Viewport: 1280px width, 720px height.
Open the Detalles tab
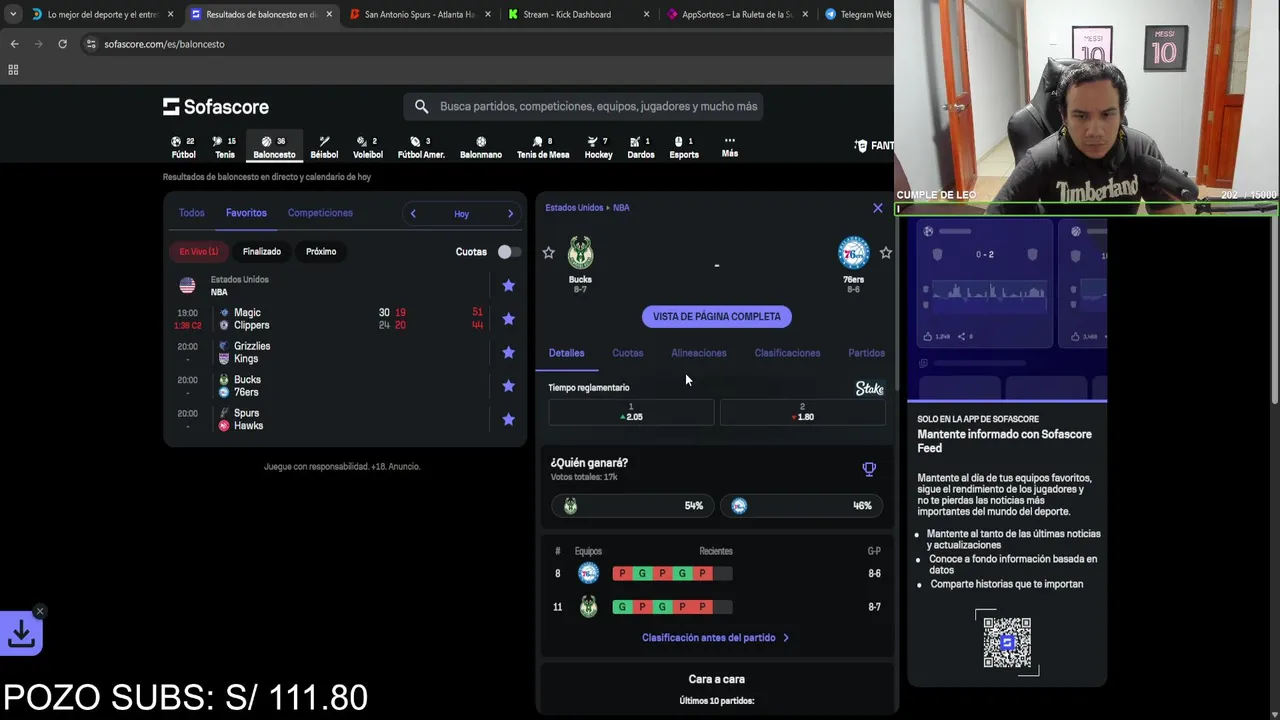566,353
